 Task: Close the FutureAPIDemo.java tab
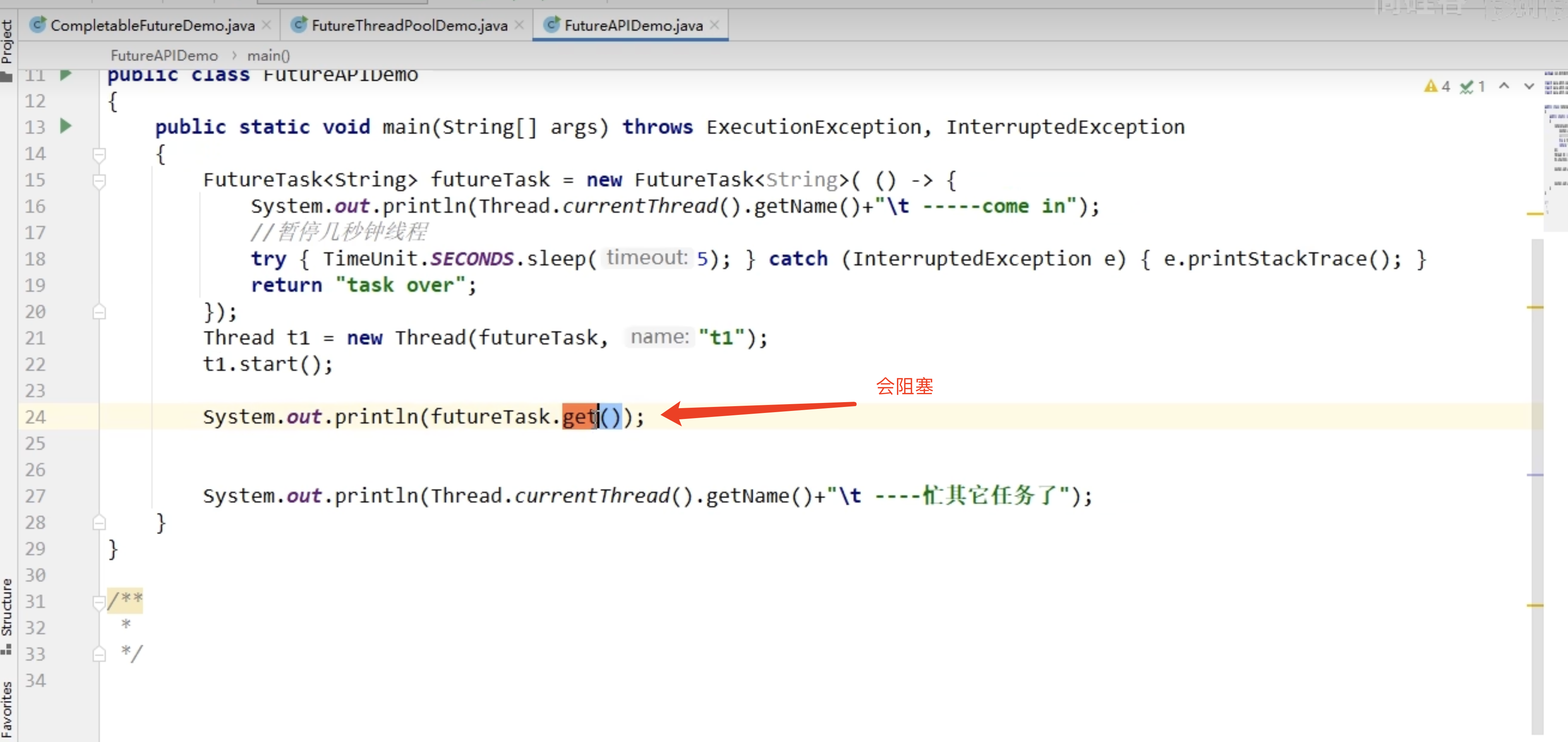point(714,25)
